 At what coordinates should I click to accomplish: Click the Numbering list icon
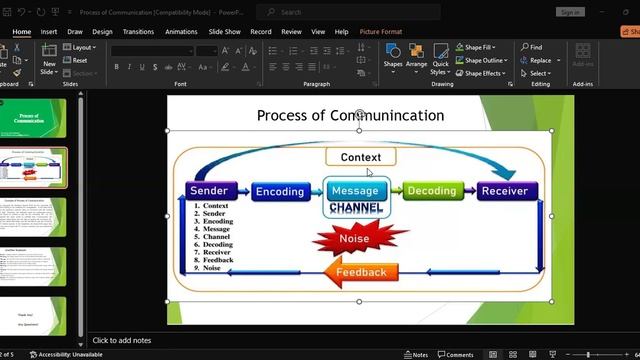(293, 51)
